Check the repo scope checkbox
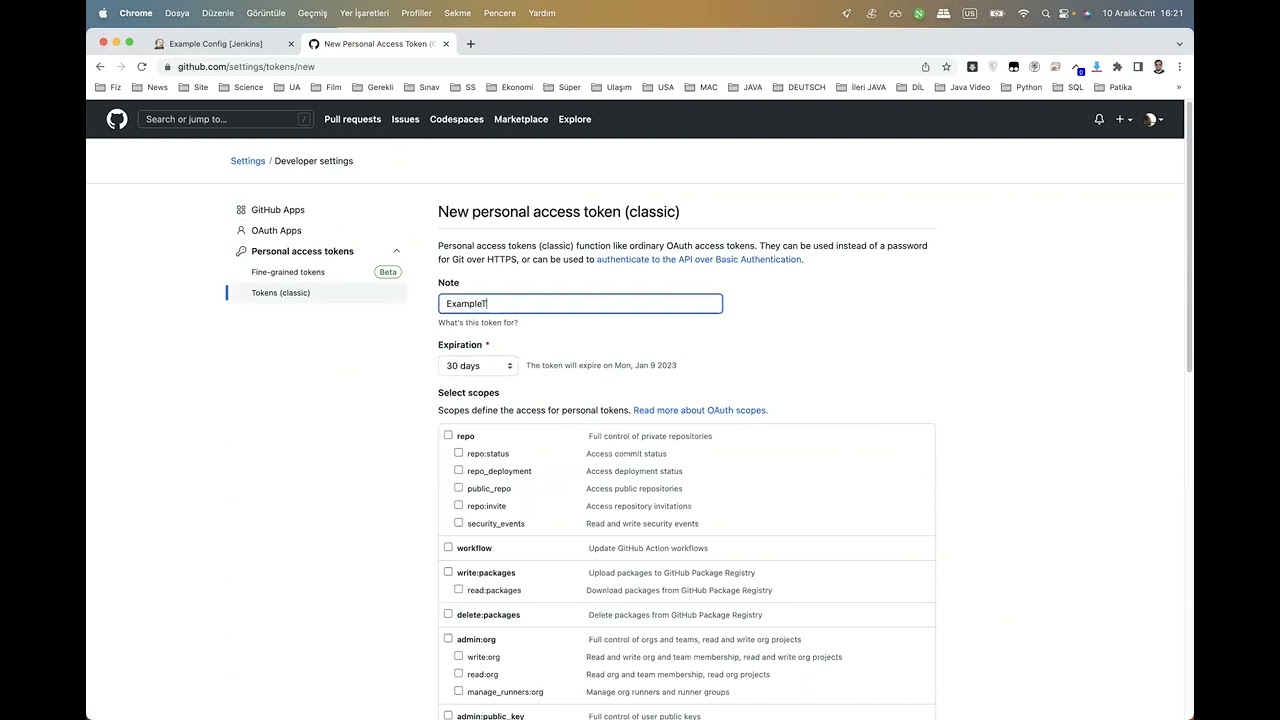 pos(448,435)
